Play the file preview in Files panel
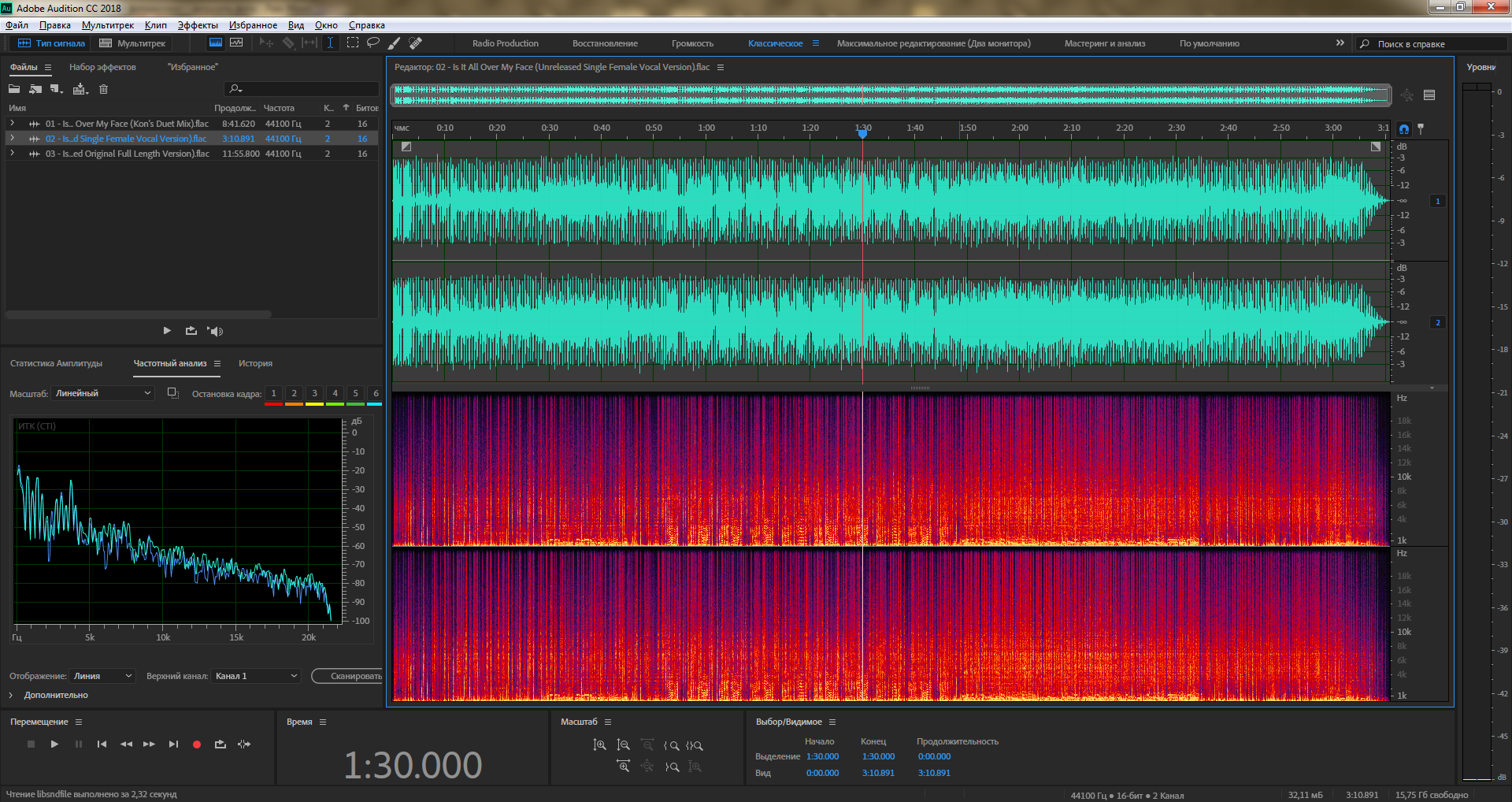This screenshot has height=802, width=1512. coord(167,331)
